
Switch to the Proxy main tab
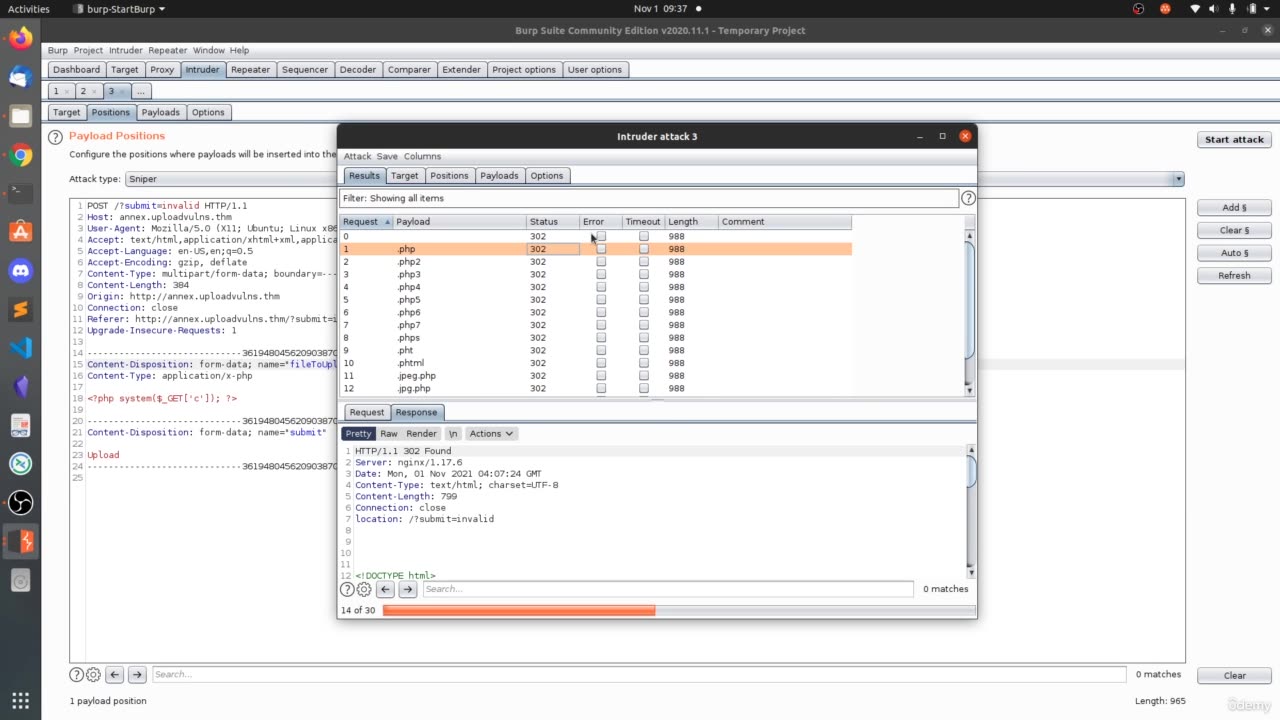pos(162,70)
